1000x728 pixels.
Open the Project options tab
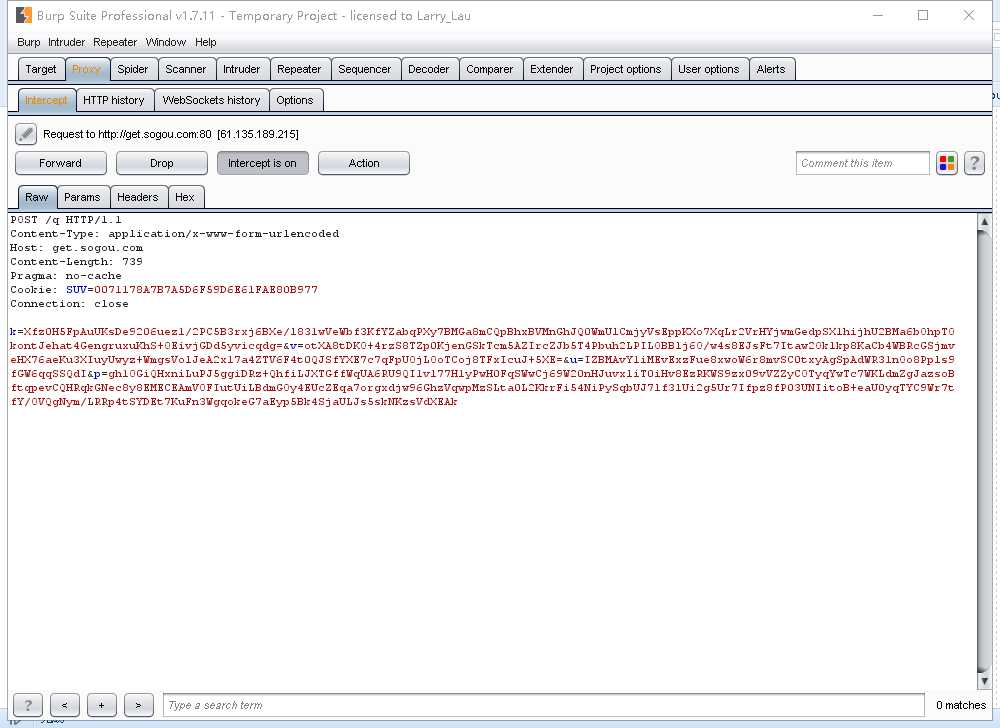click(x=626, y=69)
